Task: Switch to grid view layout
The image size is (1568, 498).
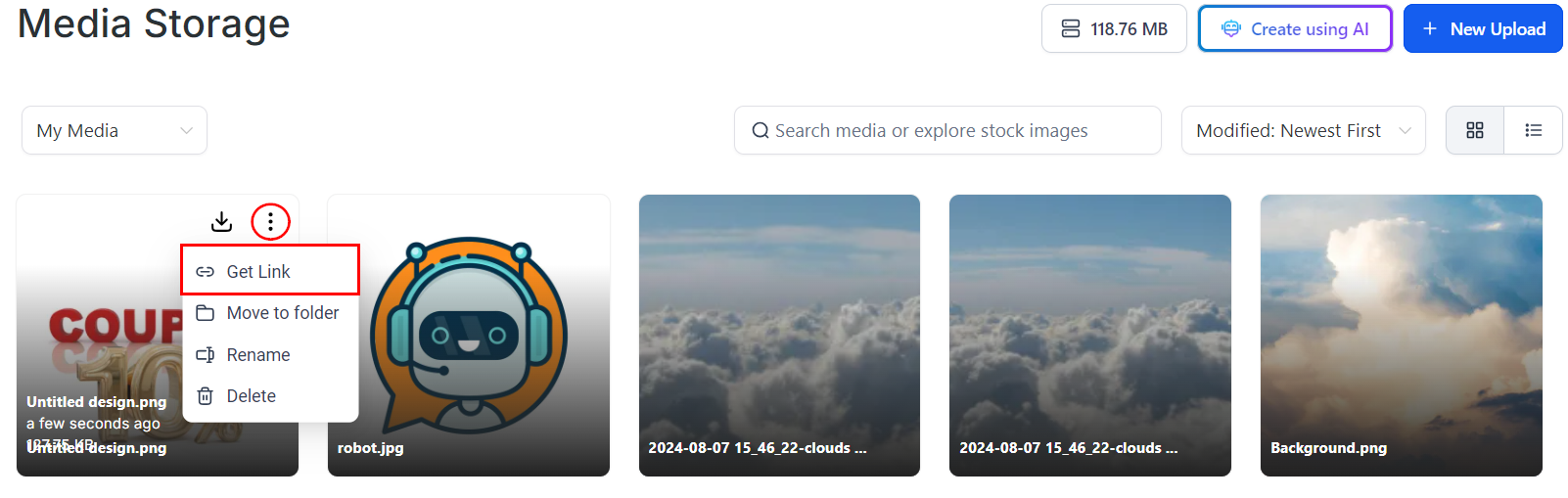Action: (1475, 130)
